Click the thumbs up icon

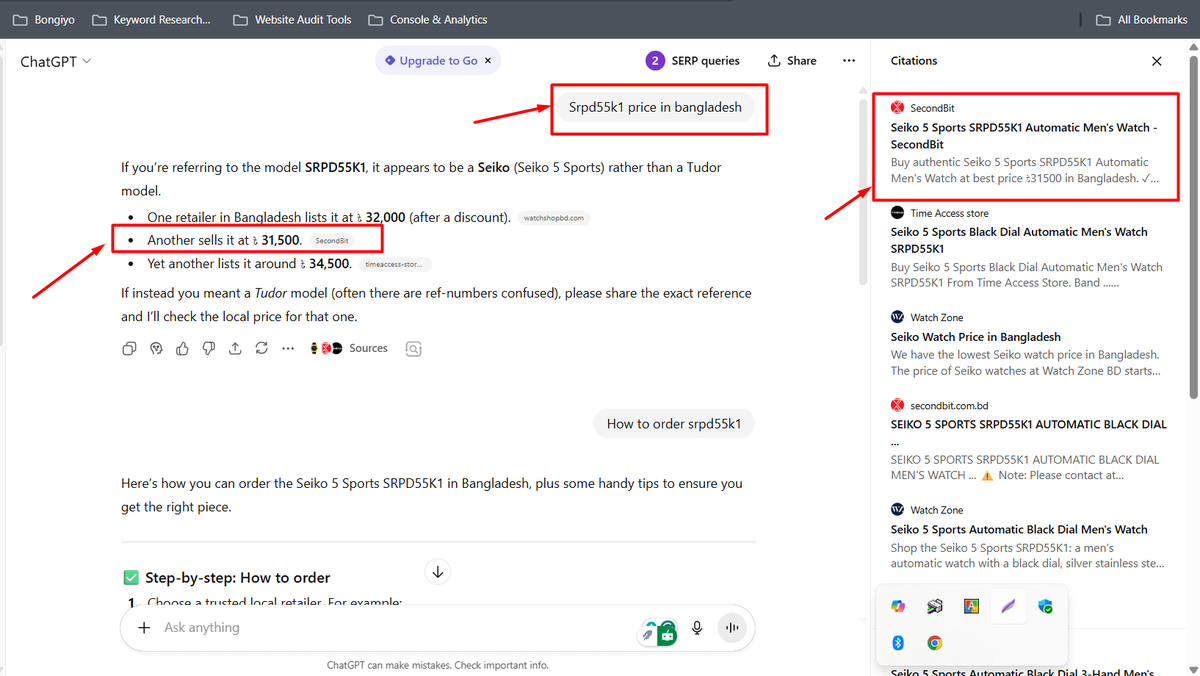point(182,349)
